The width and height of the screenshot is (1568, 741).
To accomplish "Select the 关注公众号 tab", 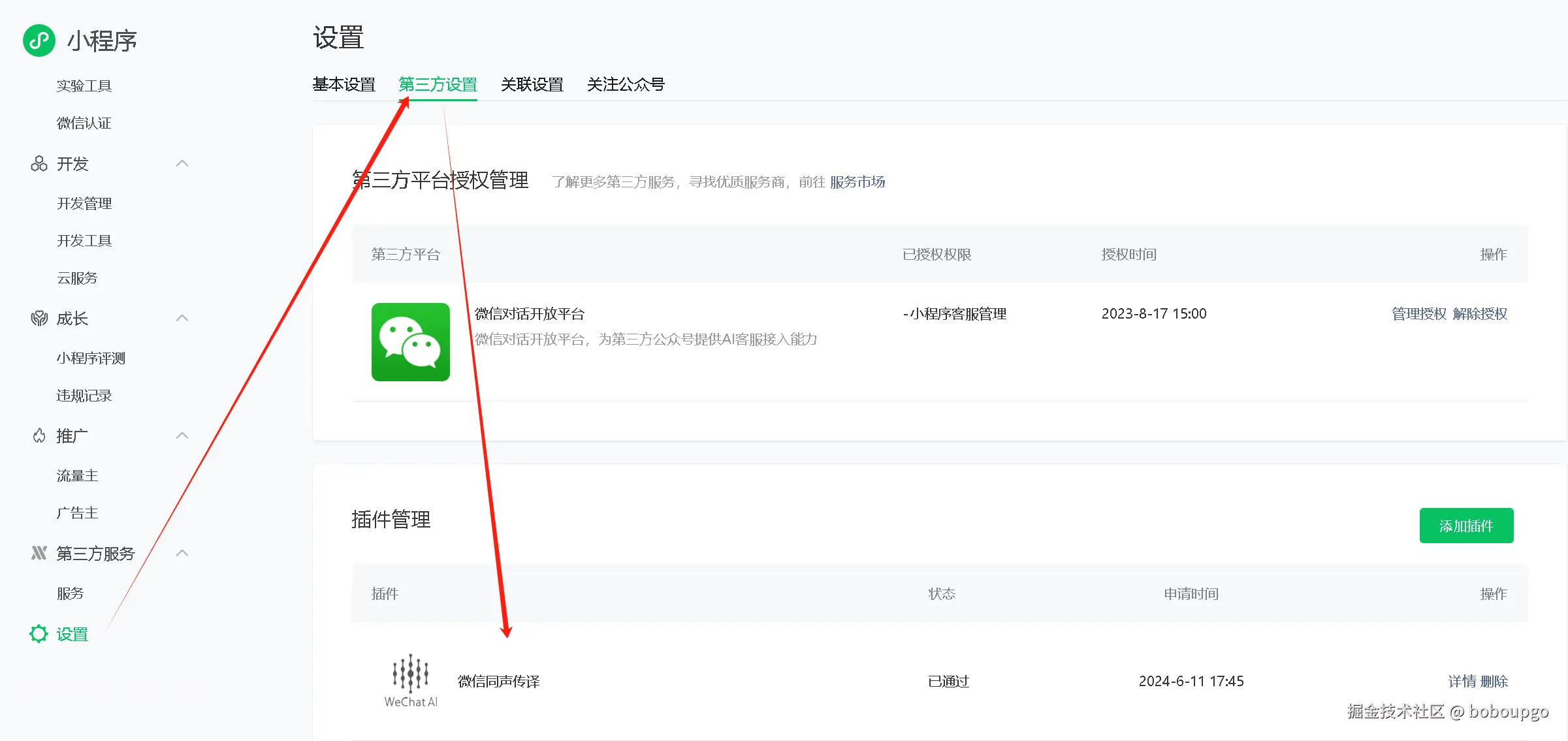I will pos(625,84).
